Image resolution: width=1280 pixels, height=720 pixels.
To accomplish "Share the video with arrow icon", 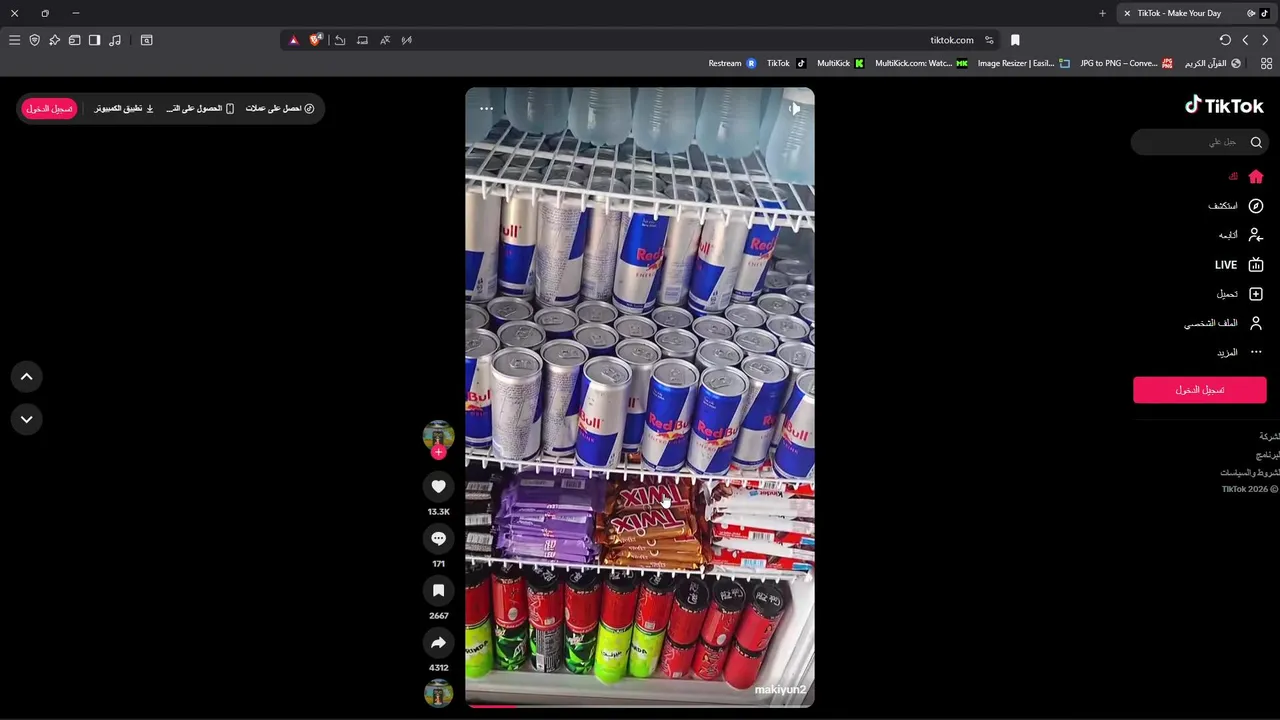I will [438, 642].
